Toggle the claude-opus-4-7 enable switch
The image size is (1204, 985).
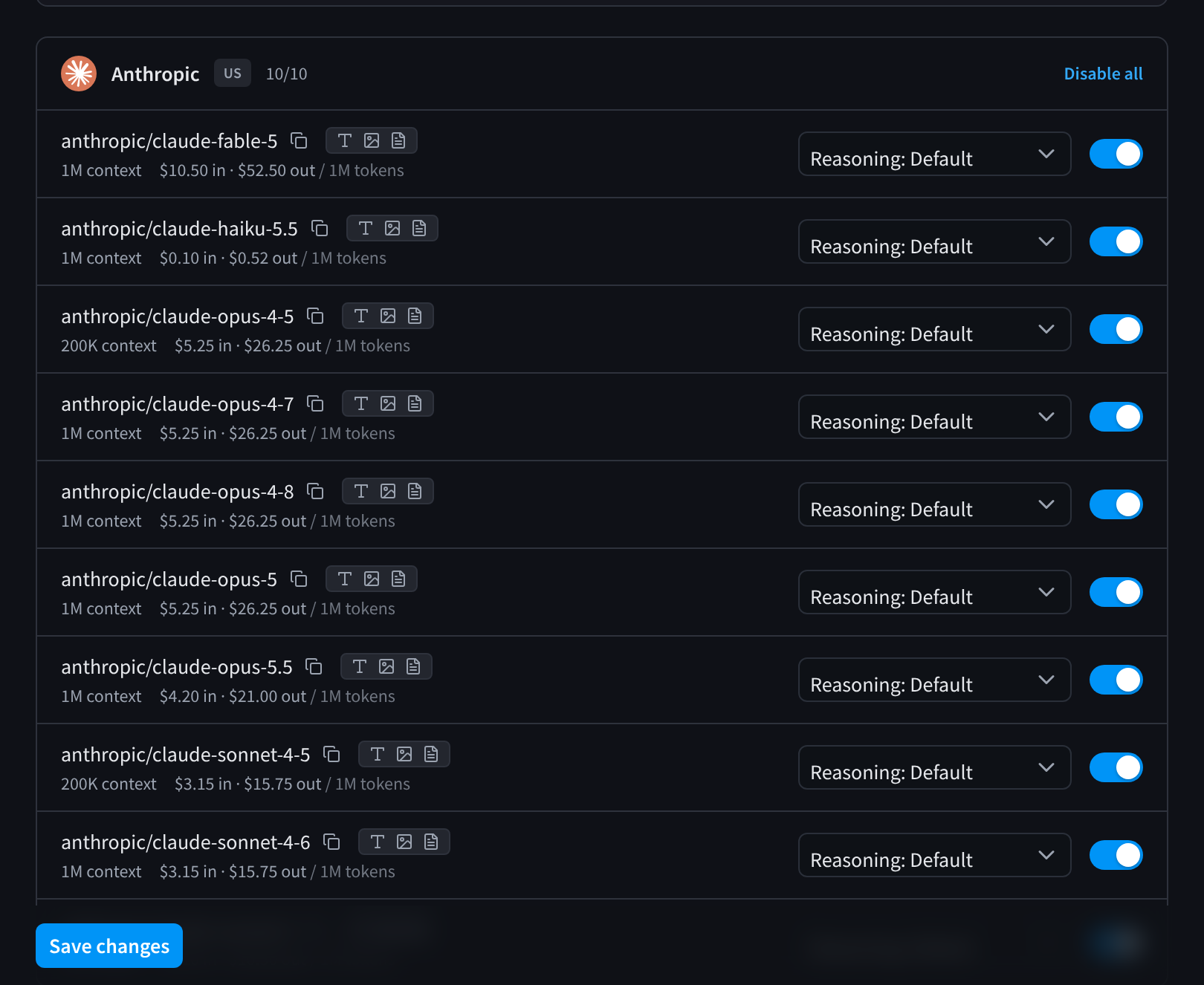click(1116, 417)
